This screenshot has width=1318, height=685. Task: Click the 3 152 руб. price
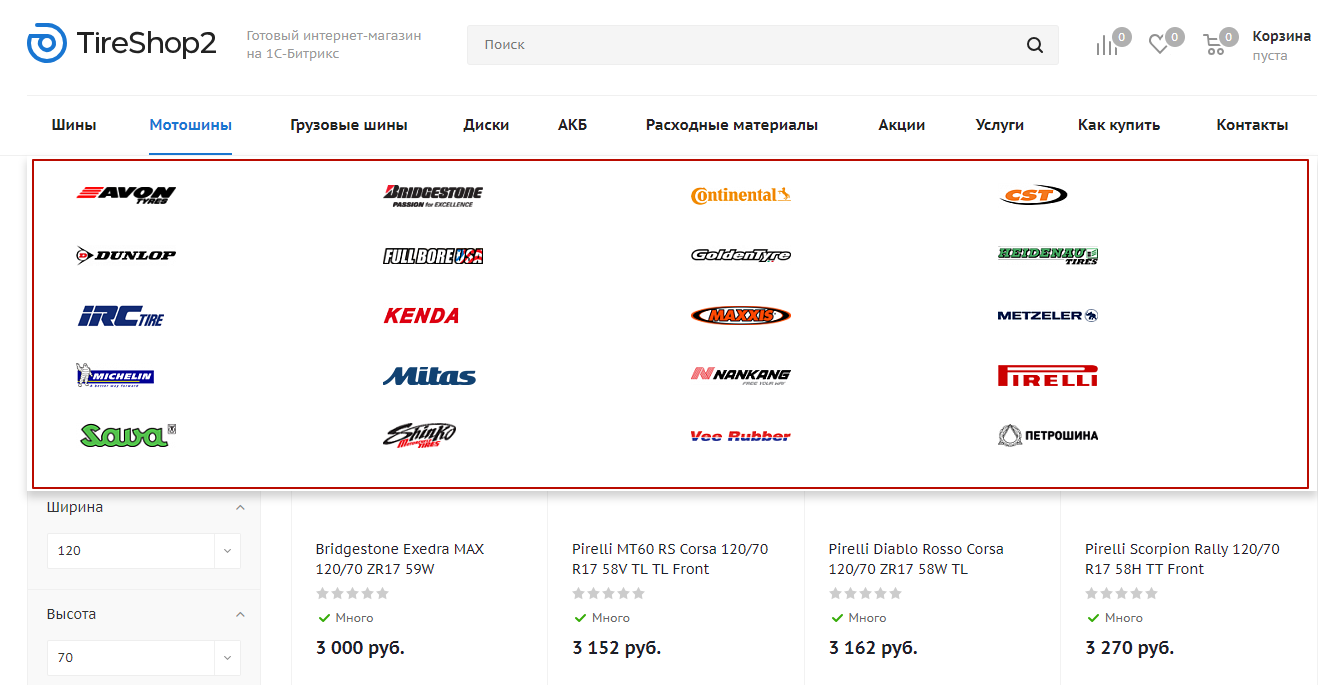(x=617, y=648)
